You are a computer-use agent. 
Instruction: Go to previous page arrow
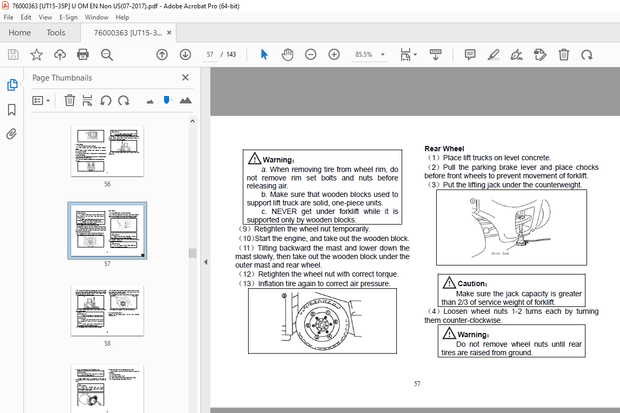tap(162, 55)
